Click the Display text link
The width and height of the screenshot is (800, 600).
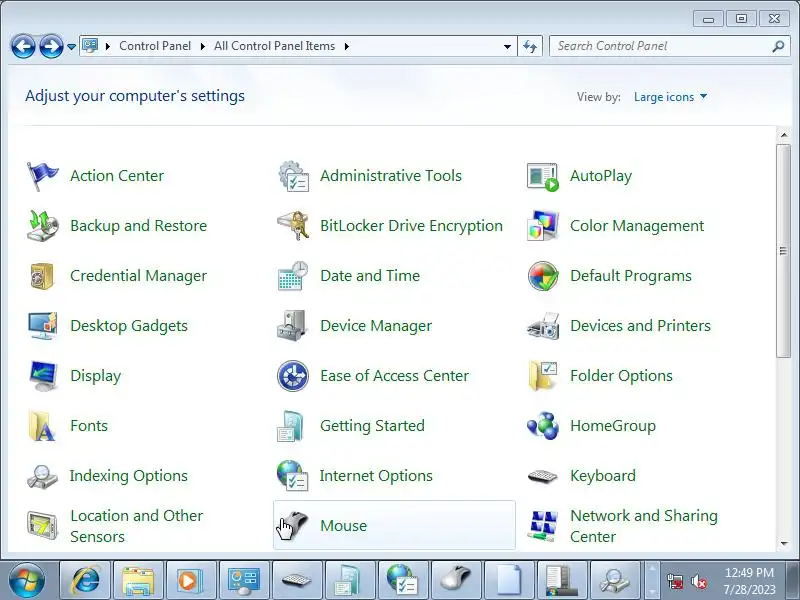pos(95,376)
